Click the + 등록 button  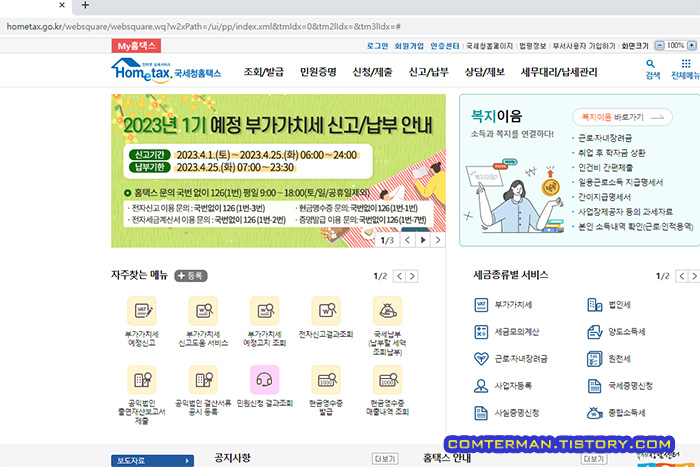191,276
